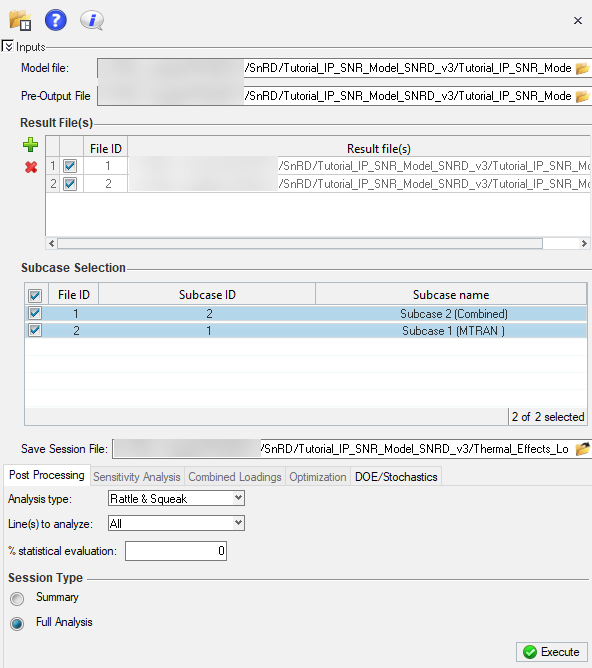Click the result file path in row 1

coord(359,166)
